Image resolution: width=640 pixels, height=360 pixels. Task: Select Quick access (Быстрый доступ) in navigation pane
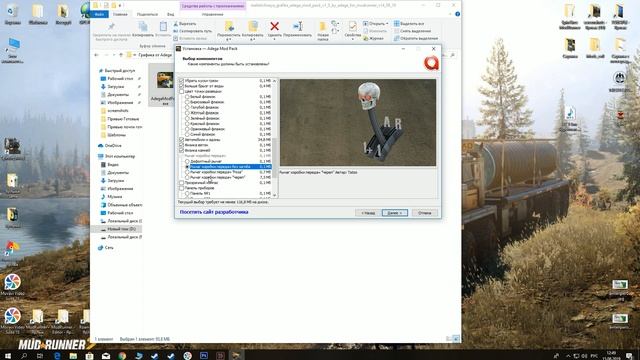(x=117, y=71)
